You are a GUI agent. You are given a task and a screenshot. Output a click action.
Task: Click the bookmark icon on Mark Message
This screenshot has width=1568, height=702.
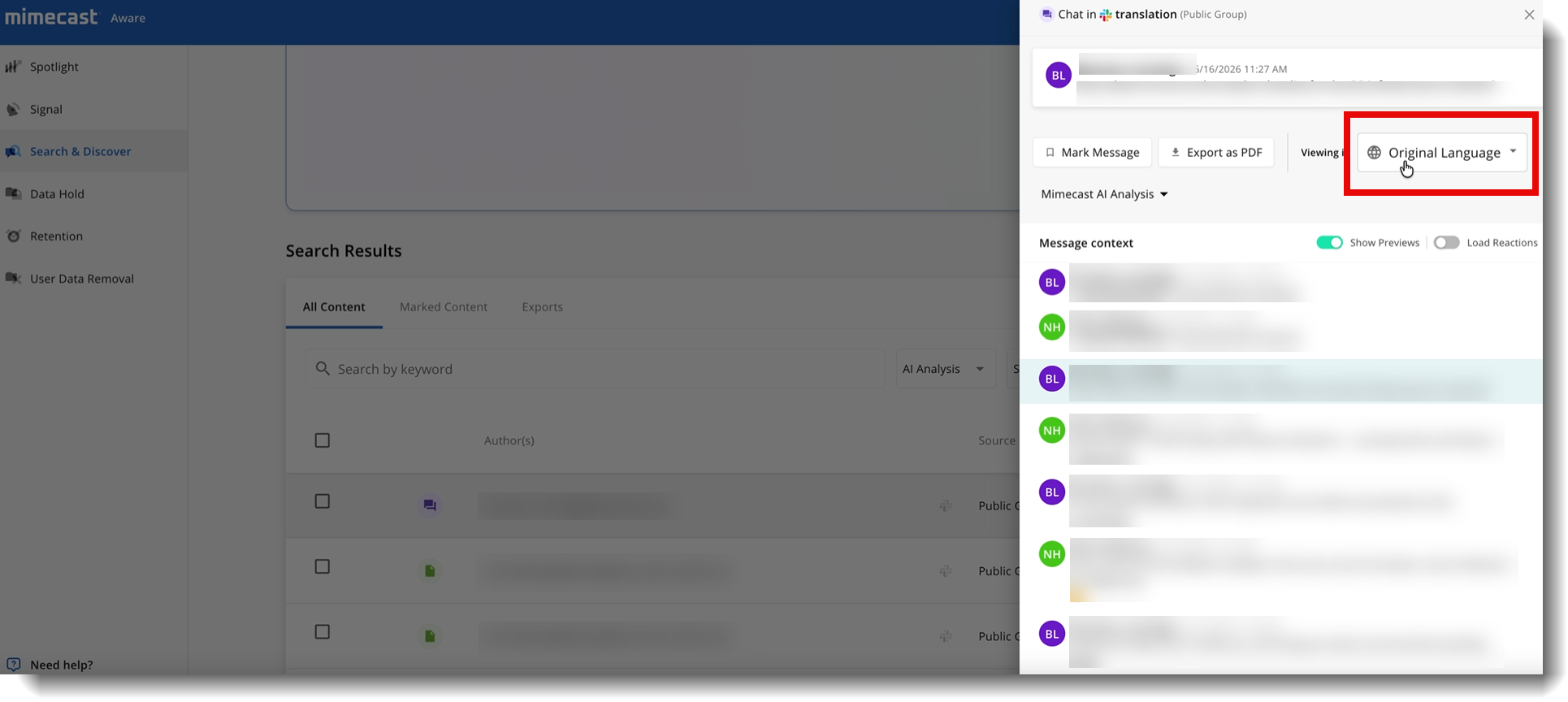(x=1050, y=152)
